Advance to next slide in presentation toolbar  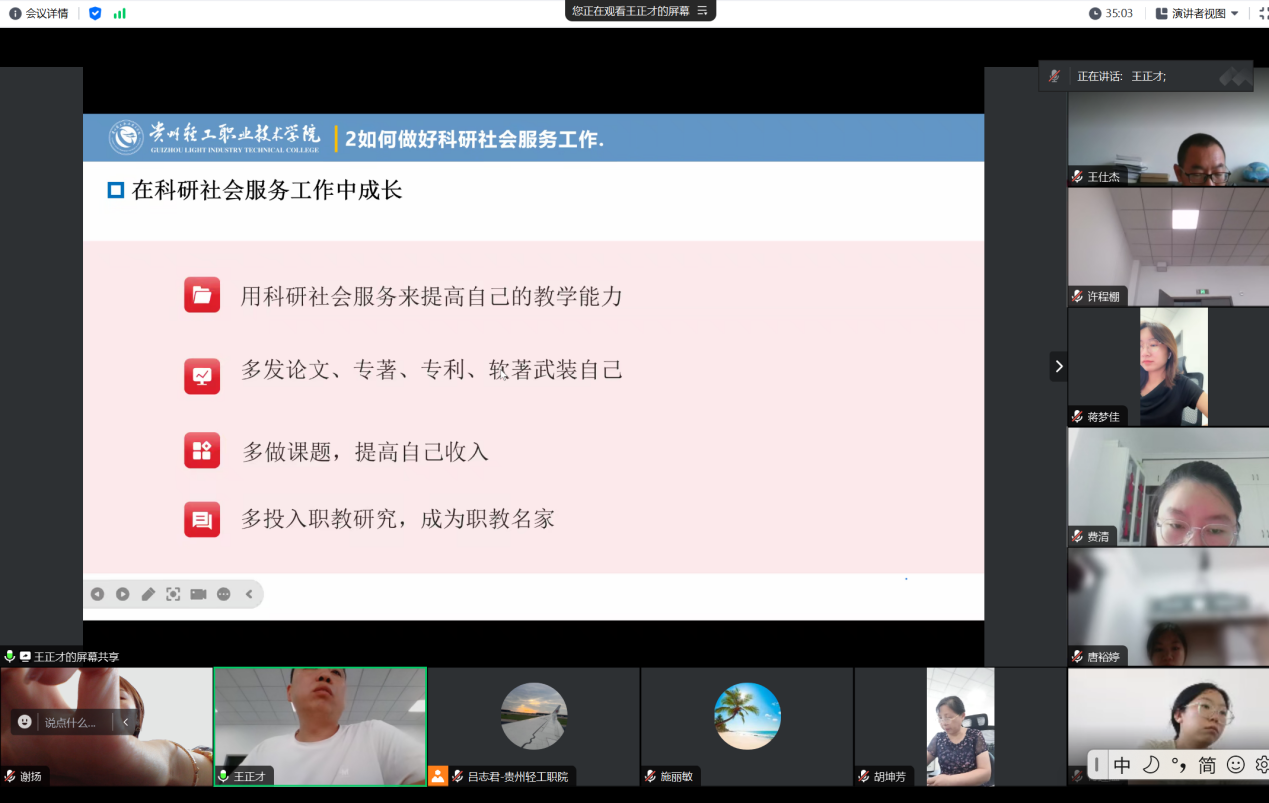click(122, 594)
